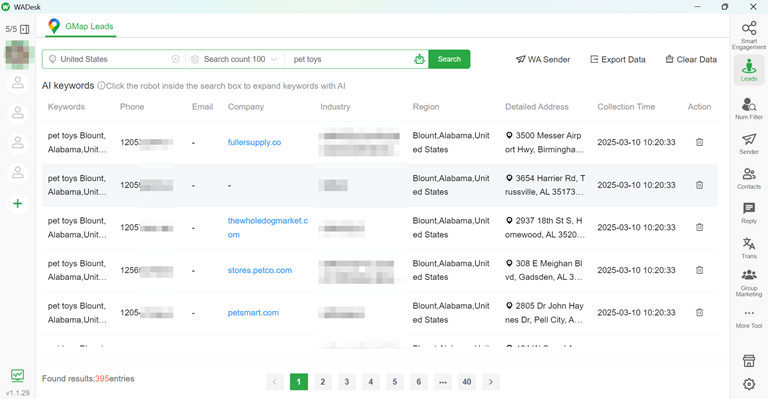Expand the Search count 100 dropdown

pyautogui.click(x=235, y=59)
